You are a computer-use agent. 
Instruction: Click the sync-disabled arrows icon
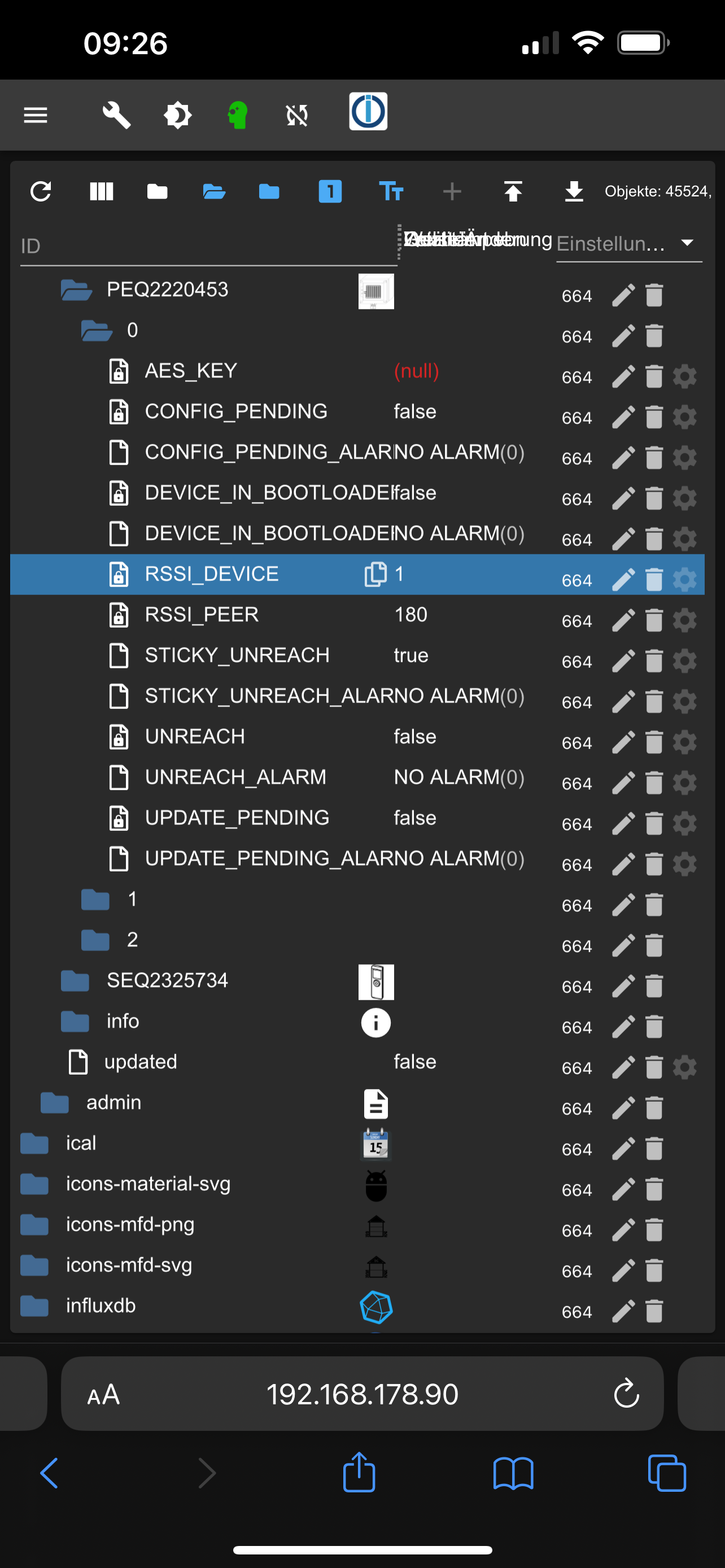pos(297,115)
